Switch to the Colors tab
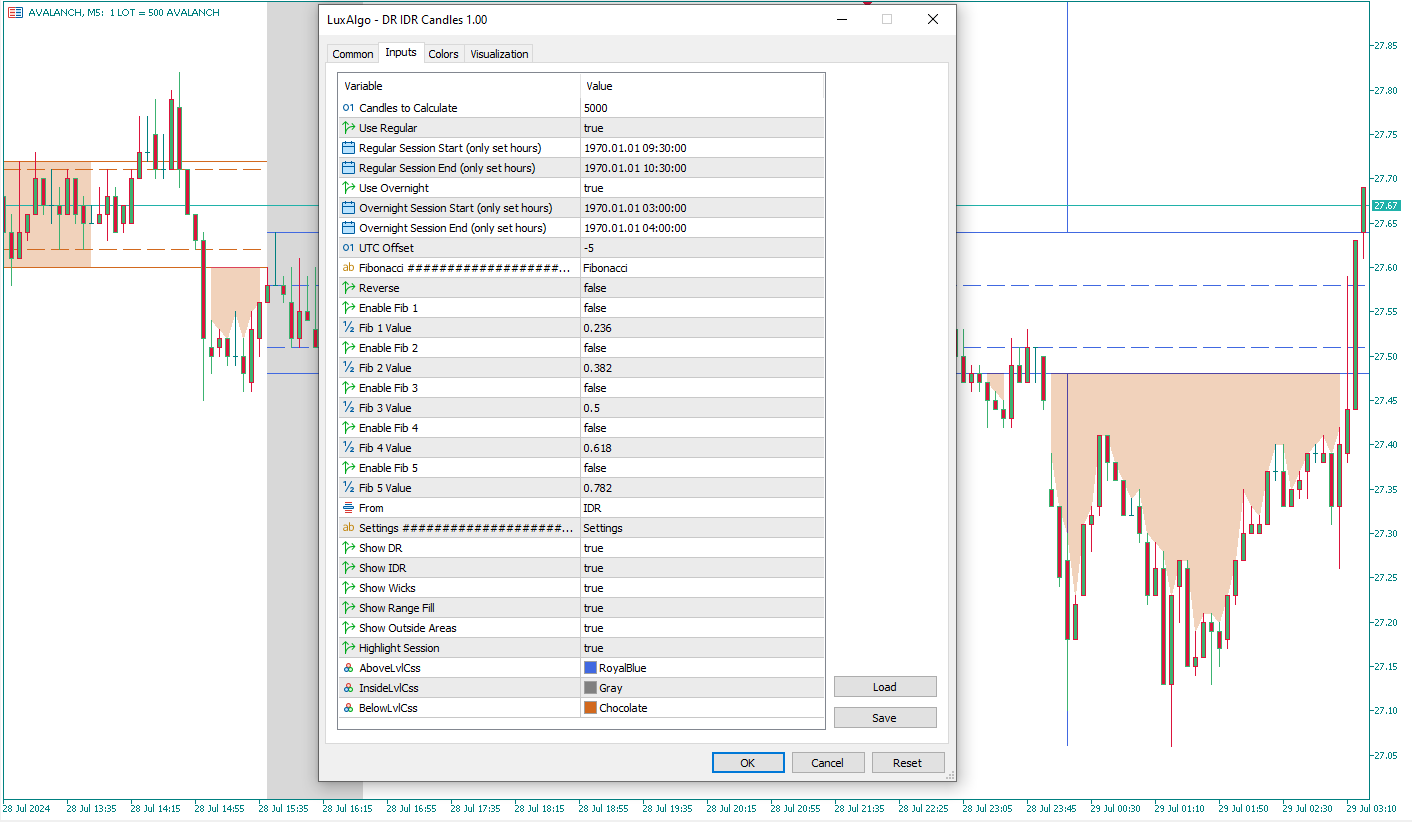This screenshot has height=822, width=1412. [443, 54]
